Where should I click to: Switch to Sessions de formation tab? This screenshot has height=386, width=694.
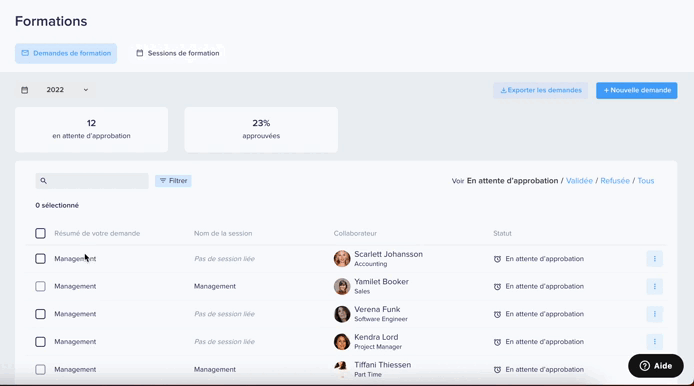click(x=178, y=53)
